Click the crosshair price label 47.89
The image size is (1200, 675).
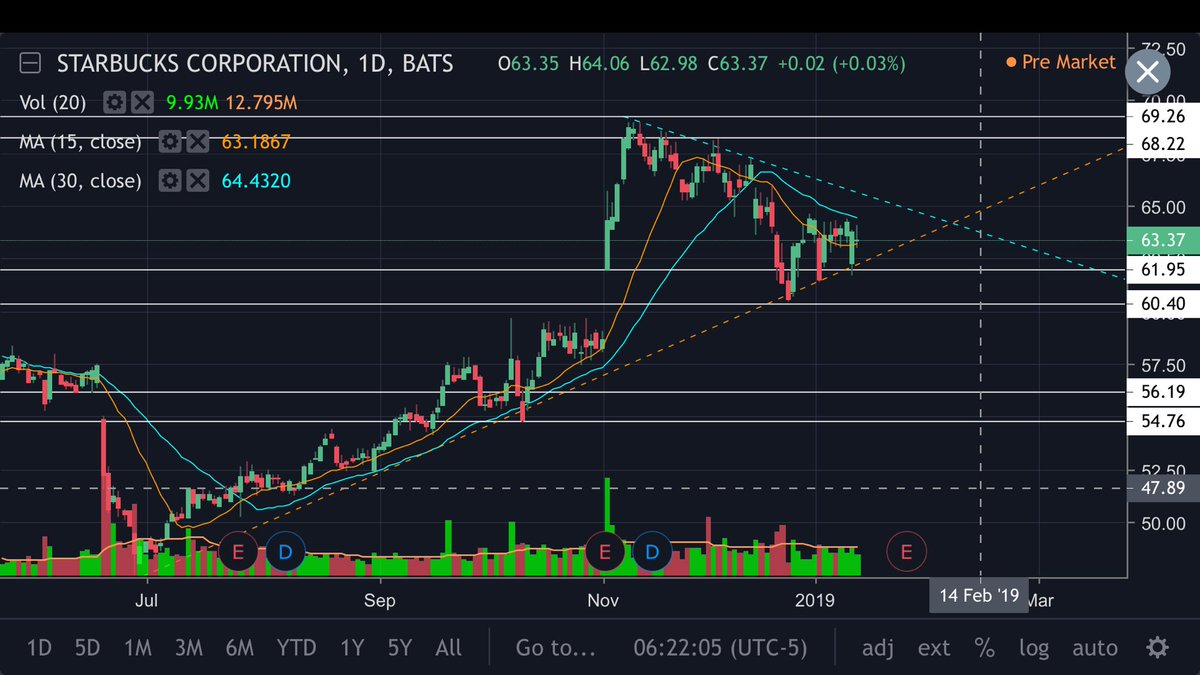click(1161, 488)
